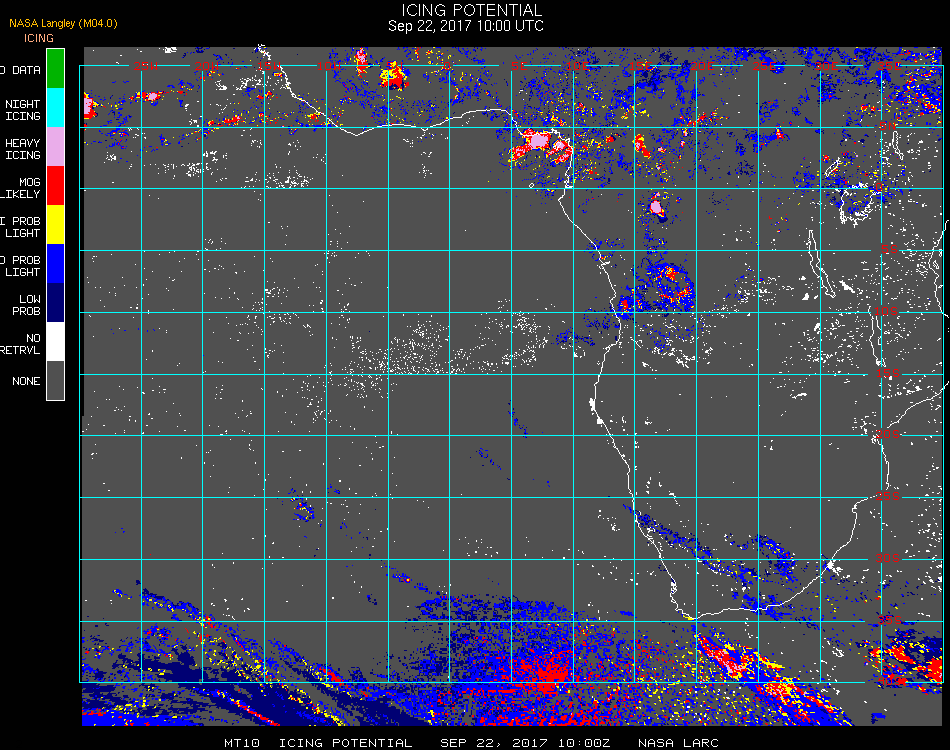Click the 5S latitude label
This screenshot has width=950, height=750.
click(889, 249)
